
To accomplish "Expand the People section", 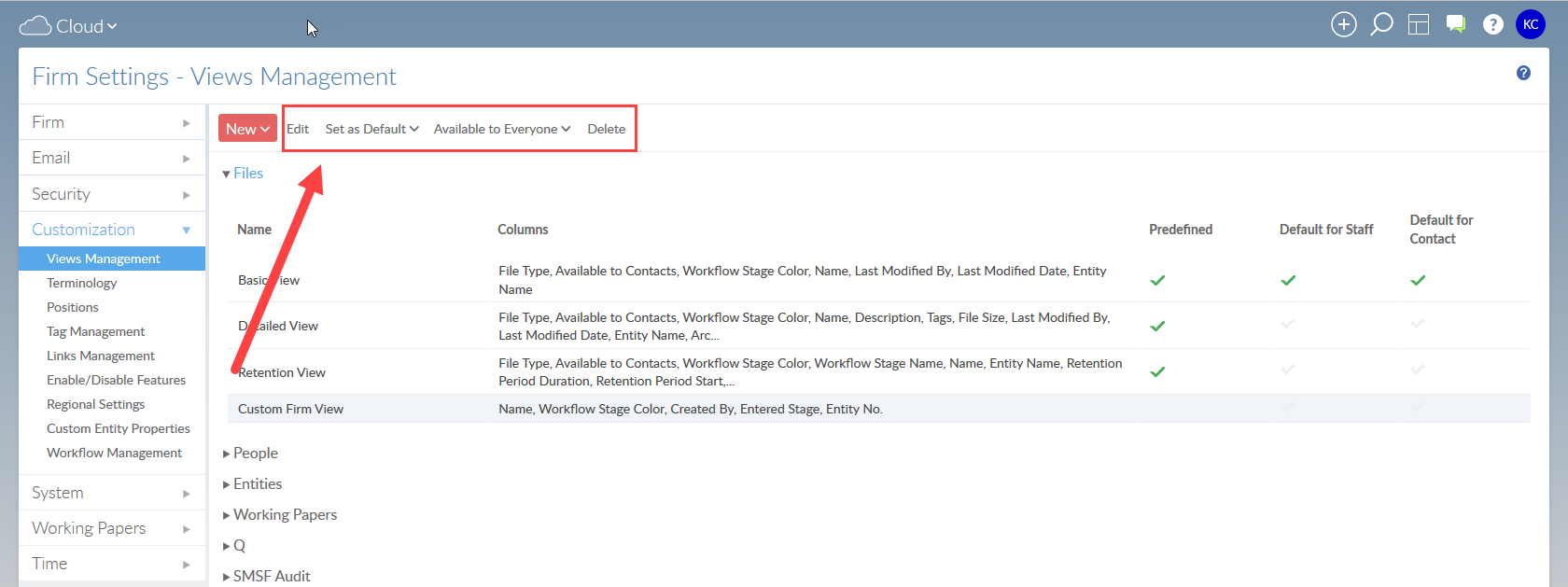I will click(x=250, y=454).
